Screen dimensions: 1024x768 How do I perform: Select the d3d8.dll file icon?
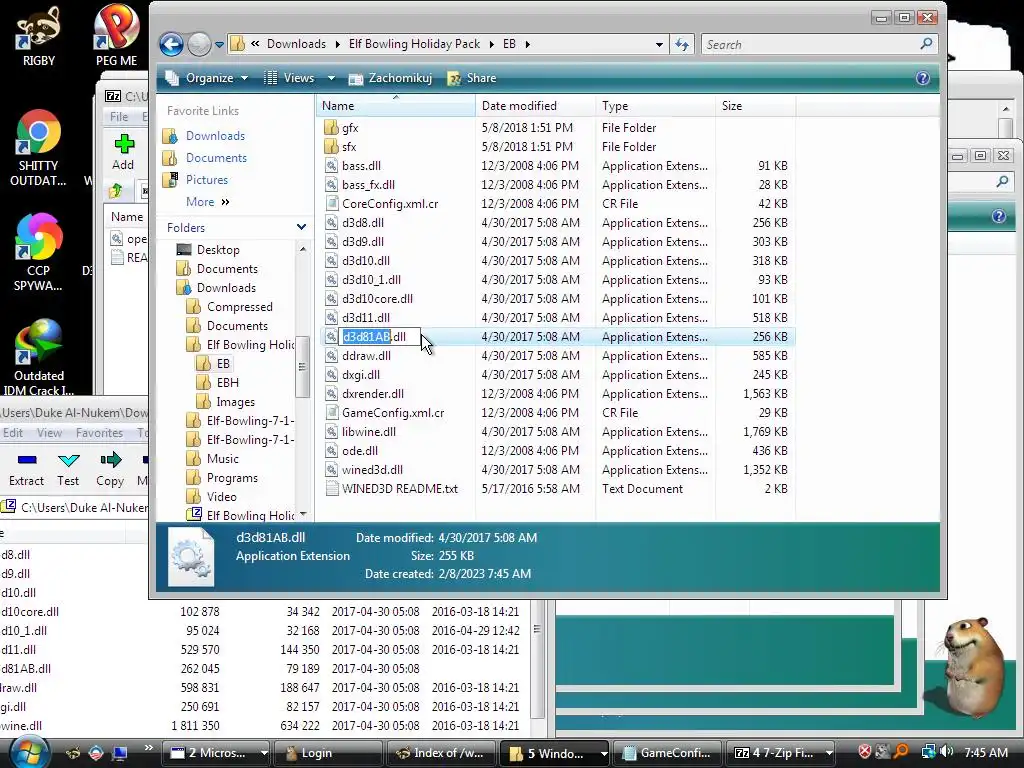331,223
